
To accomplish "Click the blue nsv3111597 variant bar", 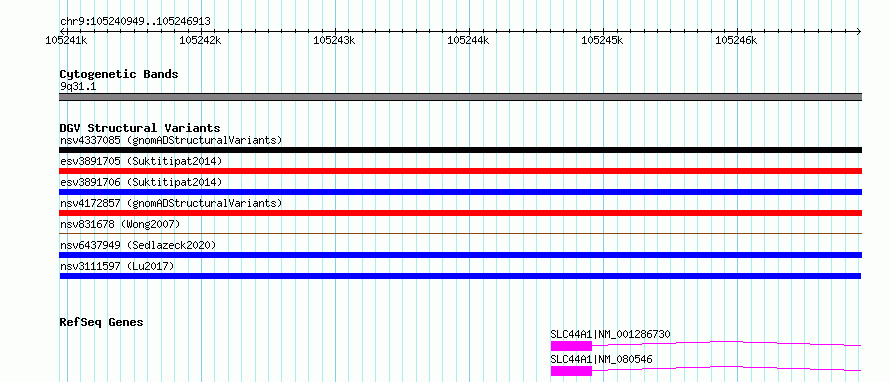I will click(x=460, y=276).
